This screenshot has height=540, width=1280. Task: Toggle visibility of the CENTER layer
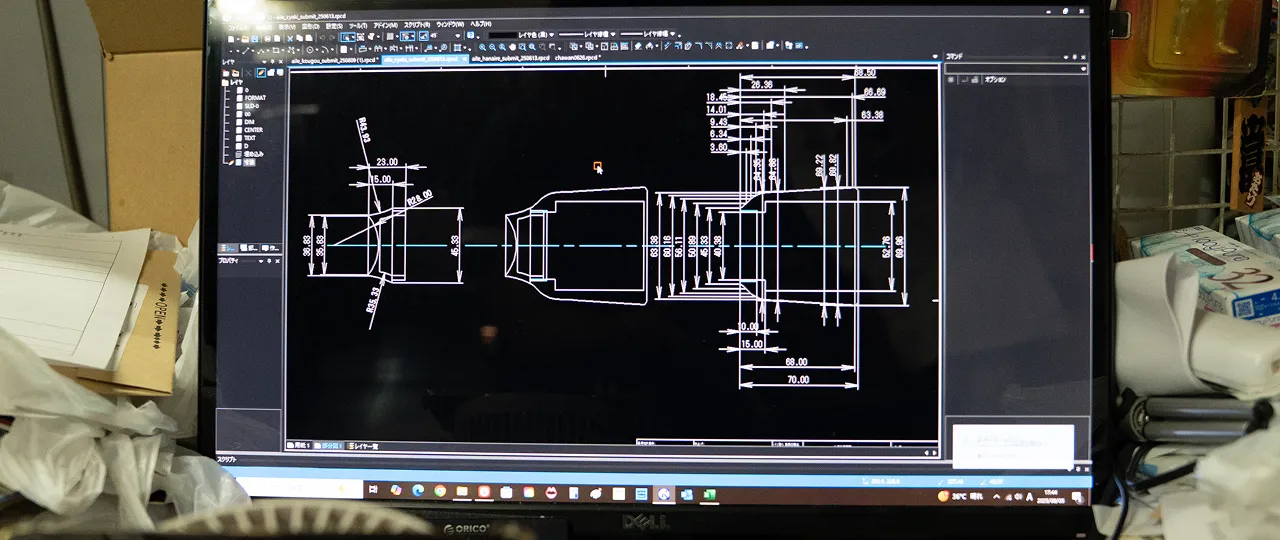coord(237,129)
